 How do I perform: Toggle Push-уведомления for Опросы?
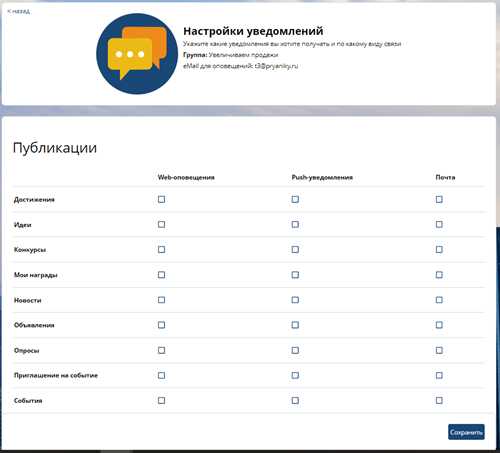[x=295, y=350]
